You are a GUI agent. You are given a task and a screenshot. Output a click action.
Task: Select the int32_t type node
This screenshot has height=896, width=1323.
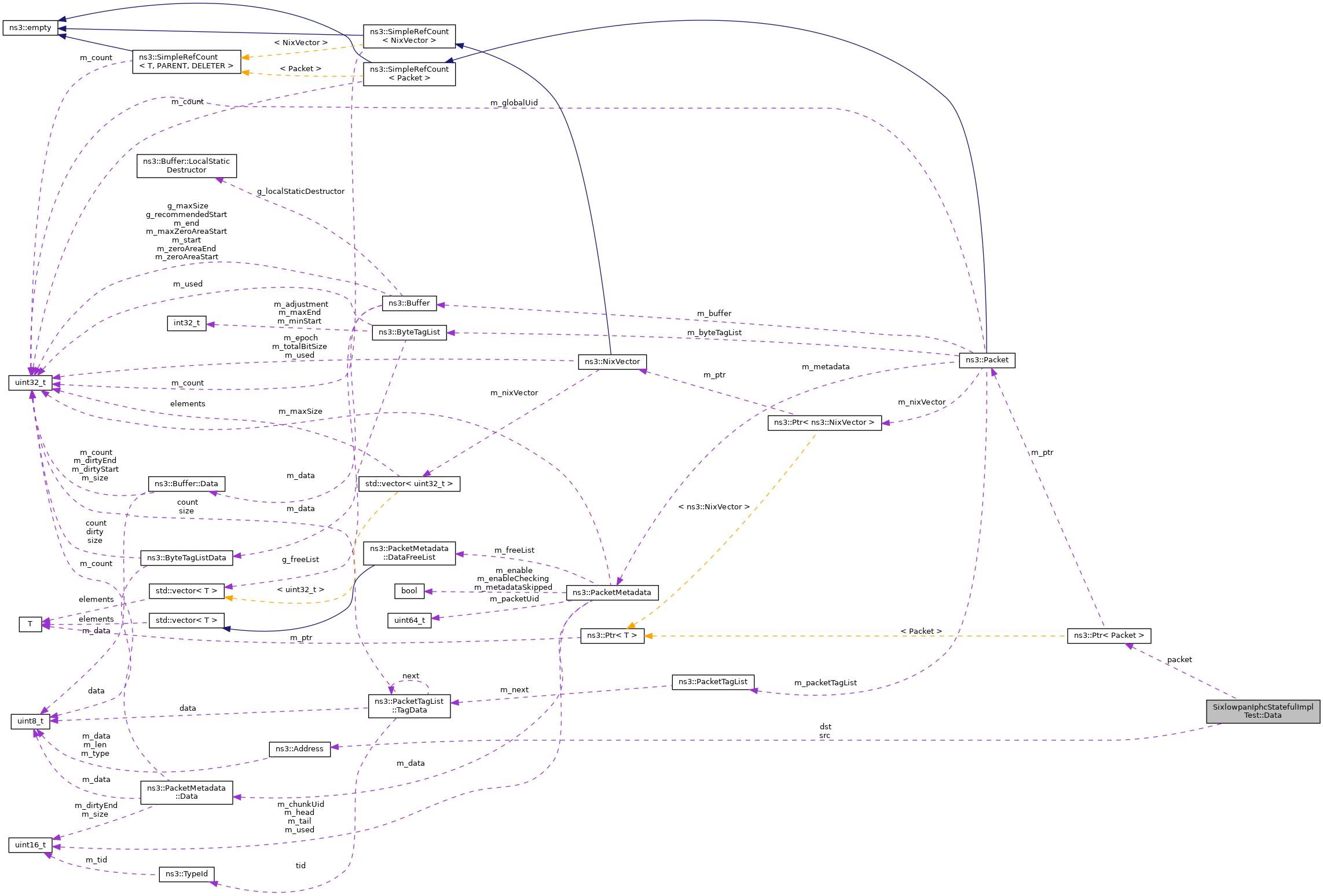click(x=186, y=323)
